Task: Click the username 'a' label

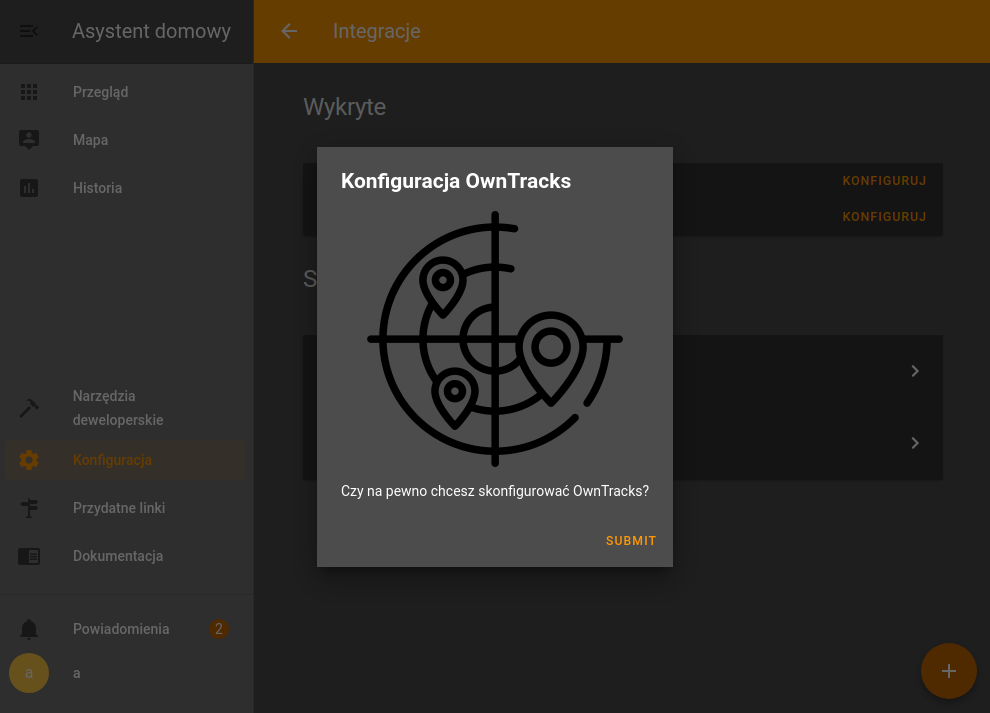Action: (76, 673)
